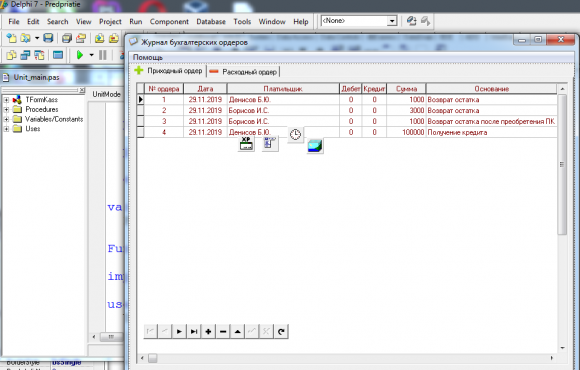The width and height of the screenshot is (580, 370).
Task: Click the grid's horizontal scrollbar thumb
Action: (x=152, y=358)
